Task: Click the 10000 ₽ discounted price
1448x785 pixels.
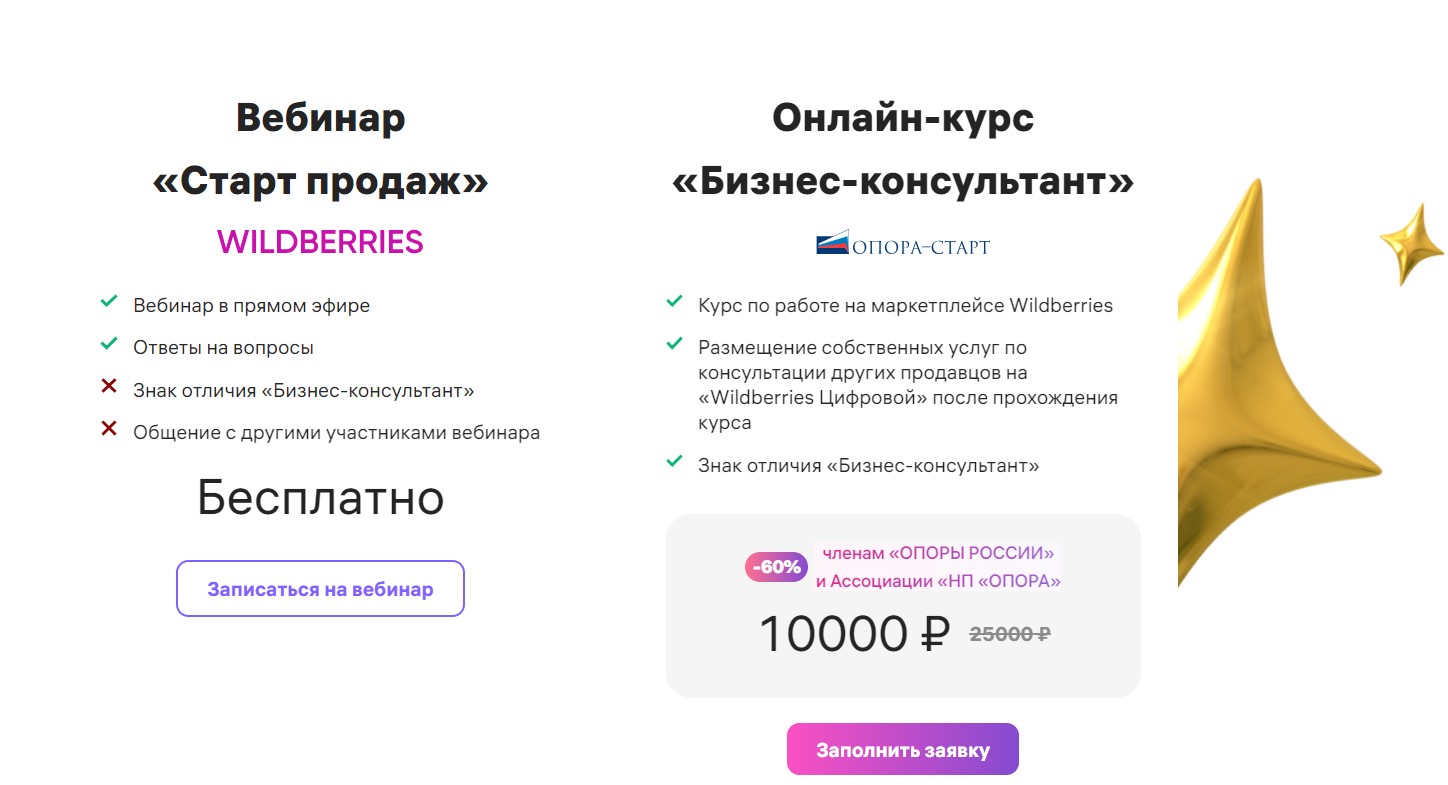Action: (853, 634)
